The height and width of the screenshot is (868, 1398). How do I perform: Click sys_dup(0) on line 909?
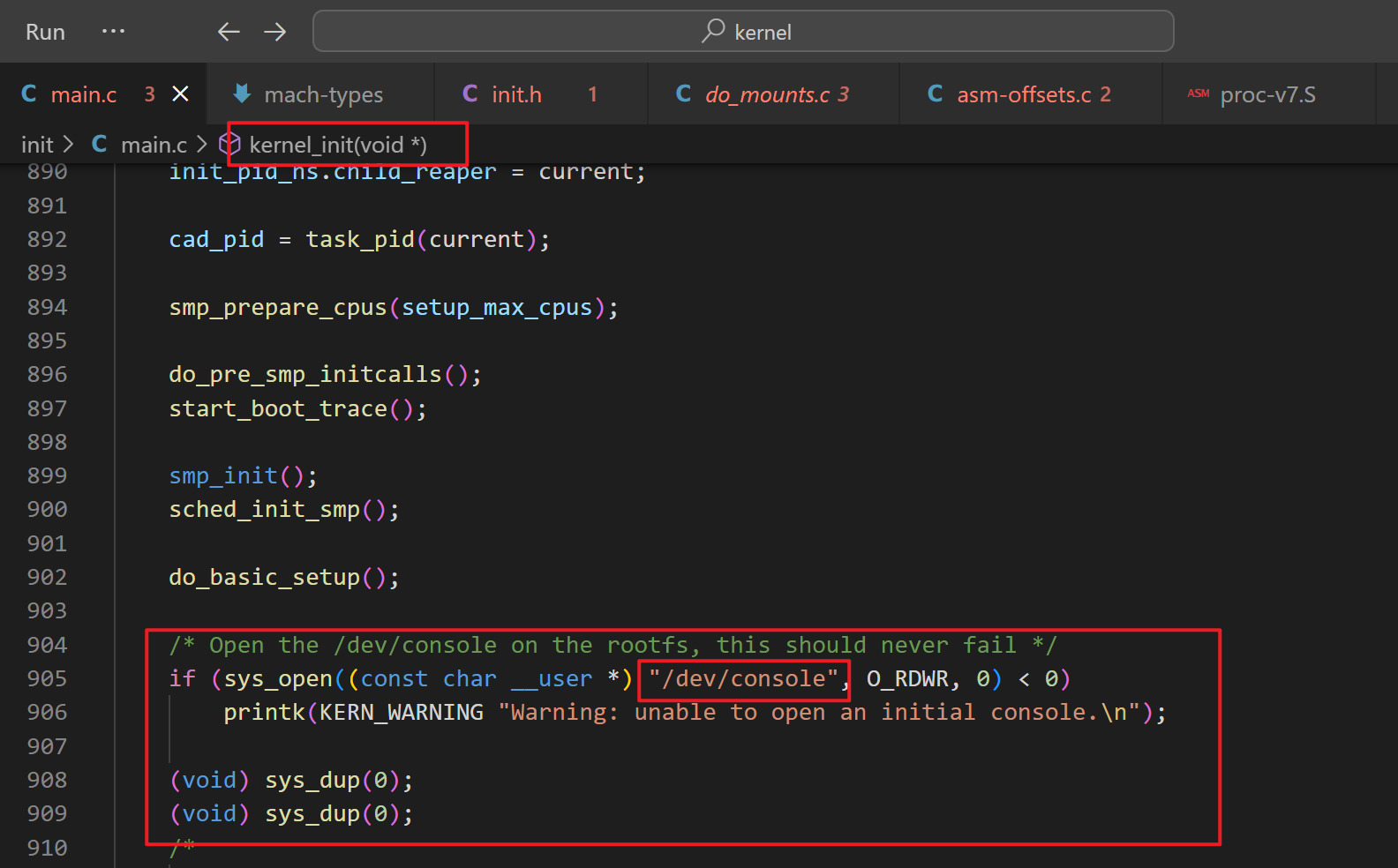click(333, 814)
